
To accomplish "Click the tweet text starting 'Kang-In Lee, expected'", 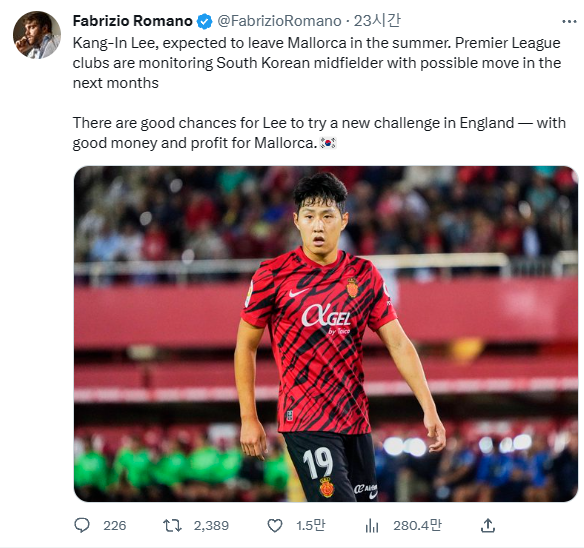I will tap(317, 63).
